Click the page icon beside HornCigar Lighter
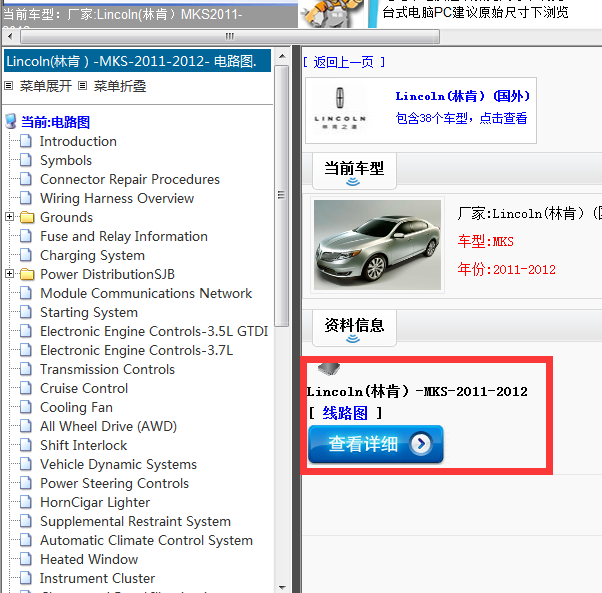Screen dimensions: 602x593 click(x=26, y=502)
